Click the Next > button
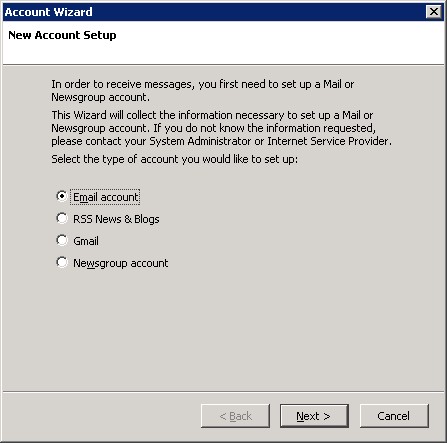Screen dimensions: 447x443 tap(314, 416)
